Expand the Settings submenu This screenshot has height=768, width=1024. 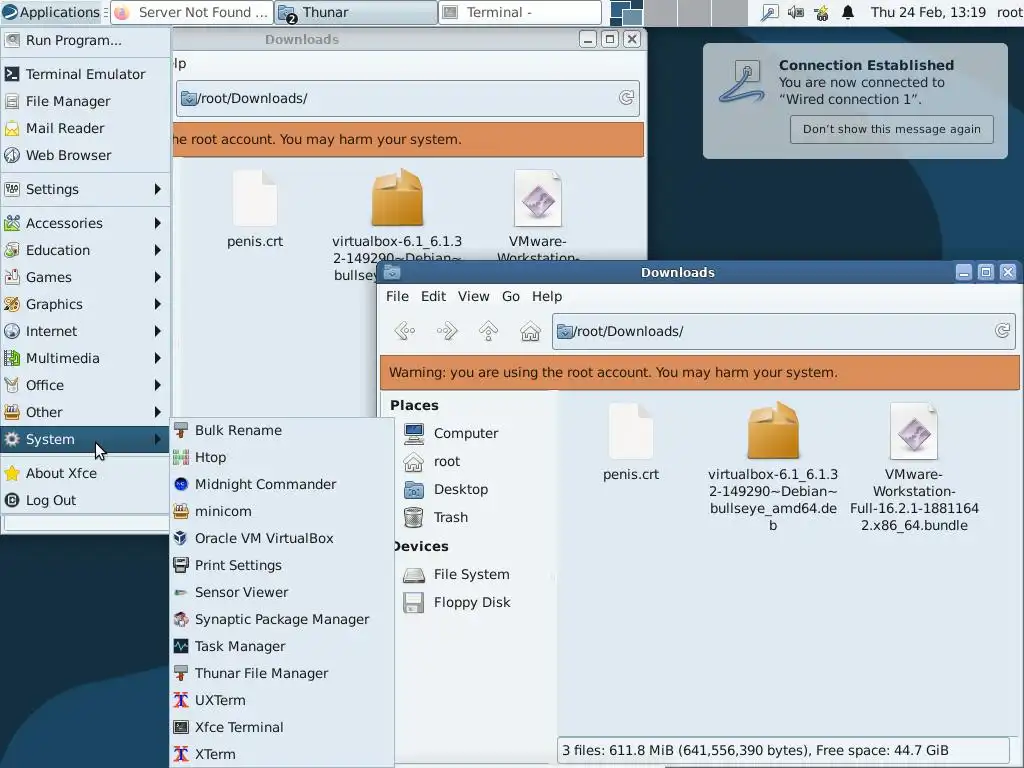[x=86, y=189]
